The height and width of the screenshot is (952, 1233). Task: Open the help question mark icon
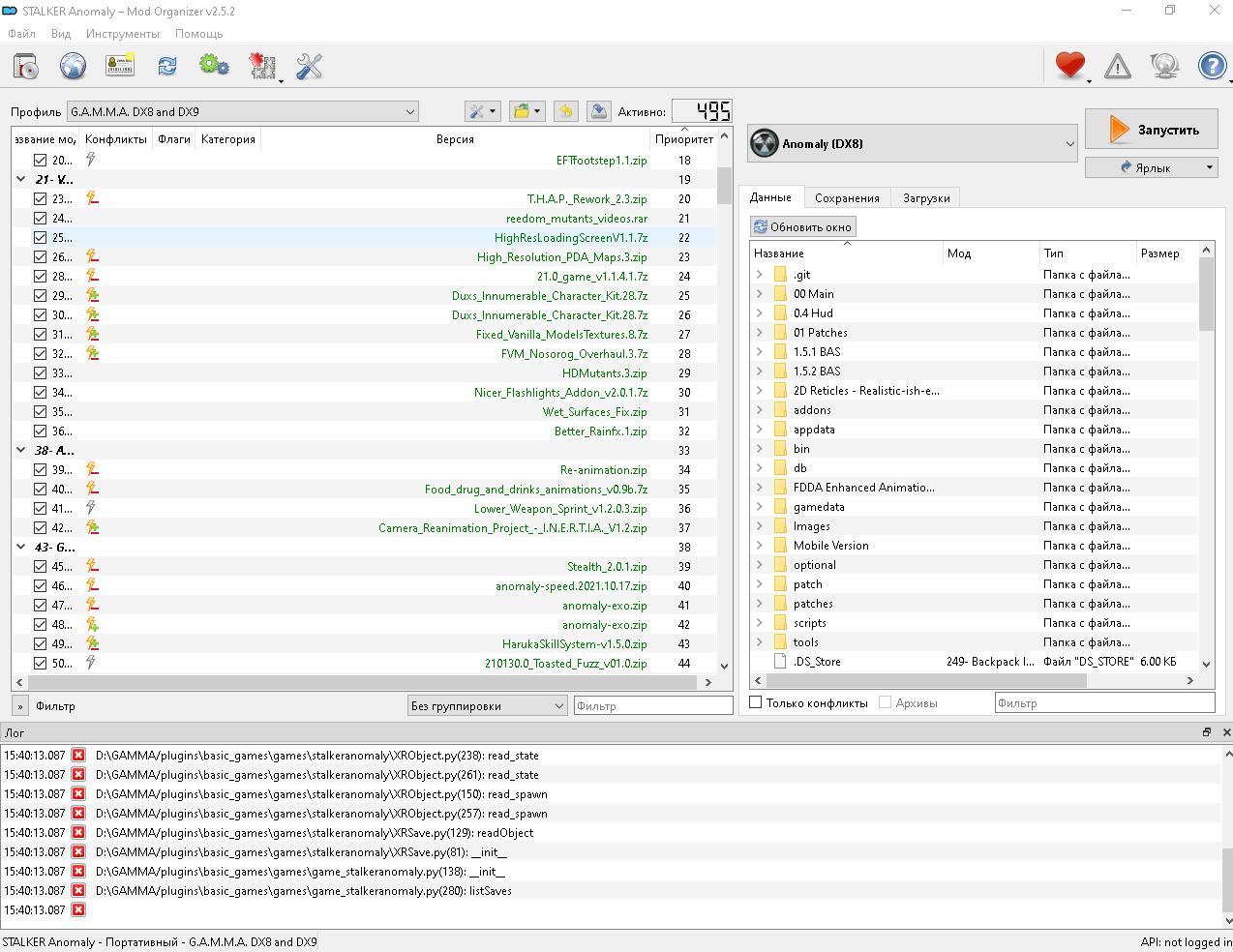coord(1212,66)
